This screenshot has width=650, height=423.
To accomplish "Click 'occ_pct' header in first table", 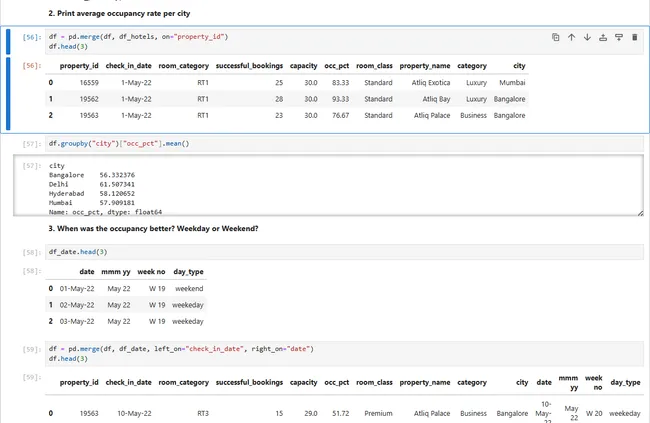I will 337,66.
